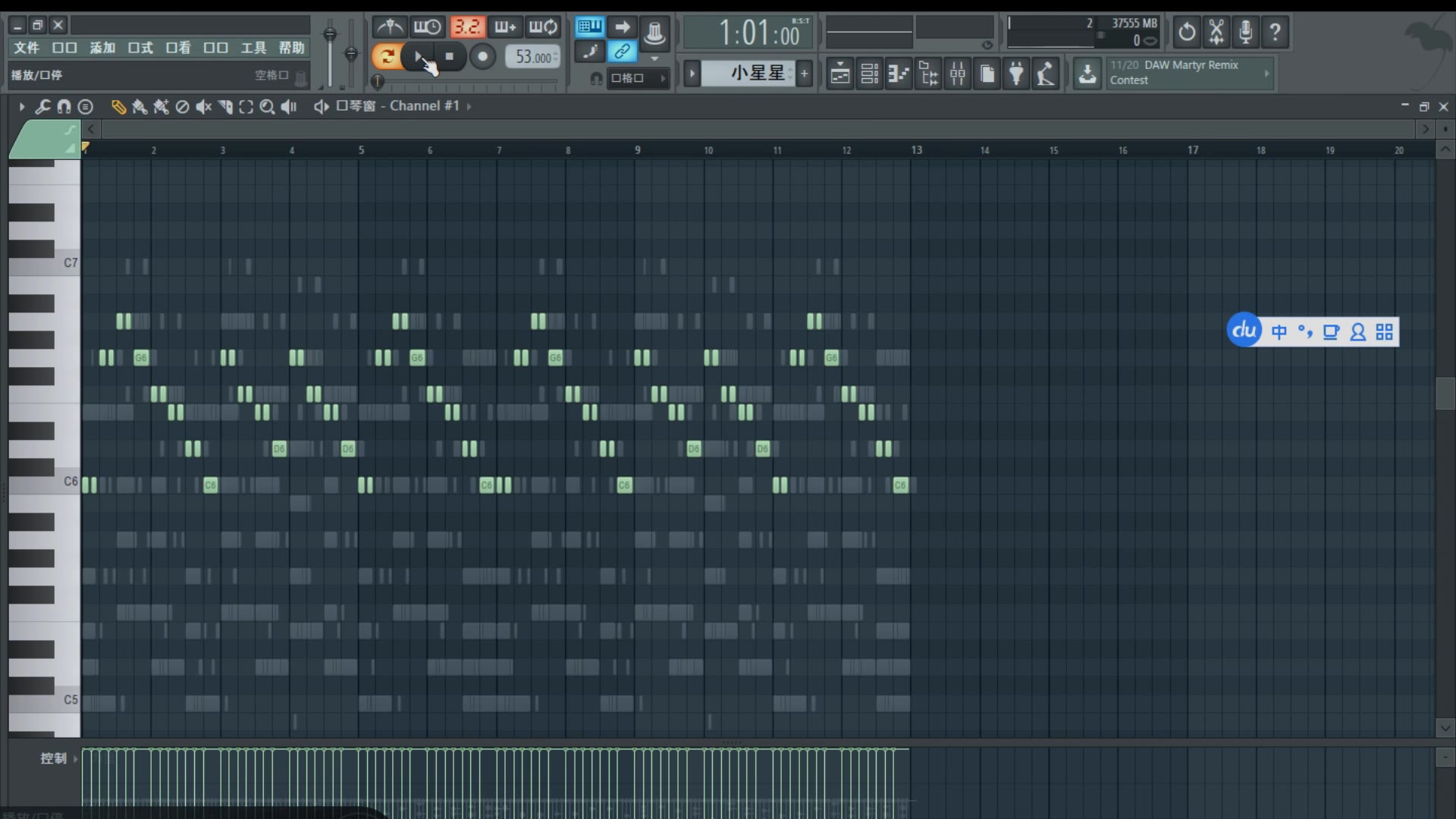Select the pencil draw tool
Viewport: 1456px width, 819px height.
pyautogui.click(x=118, y=107)
